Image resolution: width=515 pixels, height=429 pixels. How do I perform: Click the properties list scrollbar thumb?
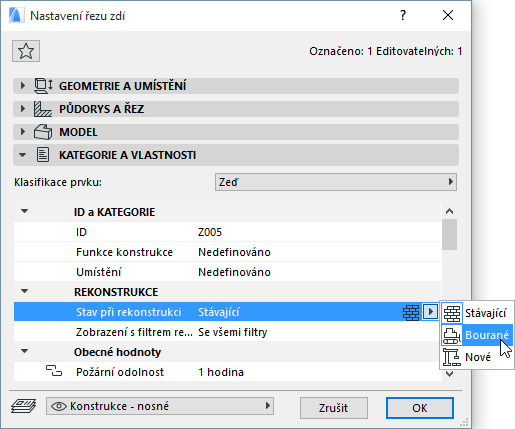[449, 235]
